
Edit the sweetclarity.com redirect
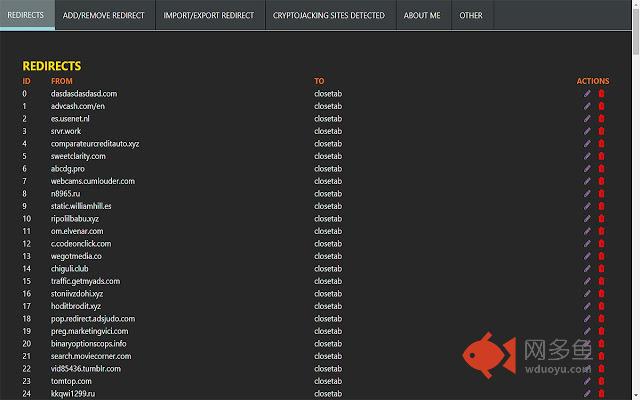pos(587,156)
